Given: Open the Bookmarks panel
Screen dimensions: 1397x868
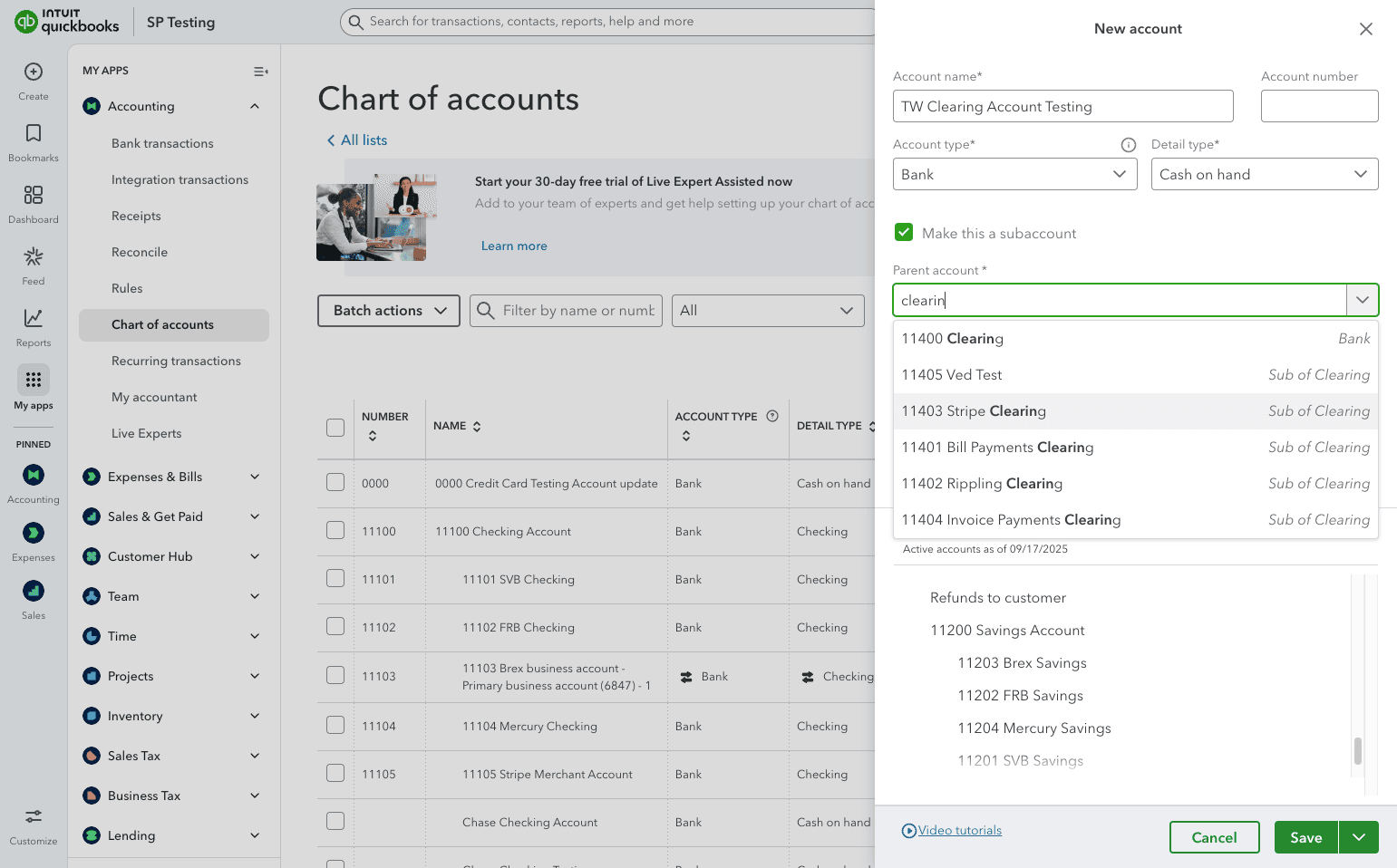Looking at the screenshot, I should click(x=33, y=142).
